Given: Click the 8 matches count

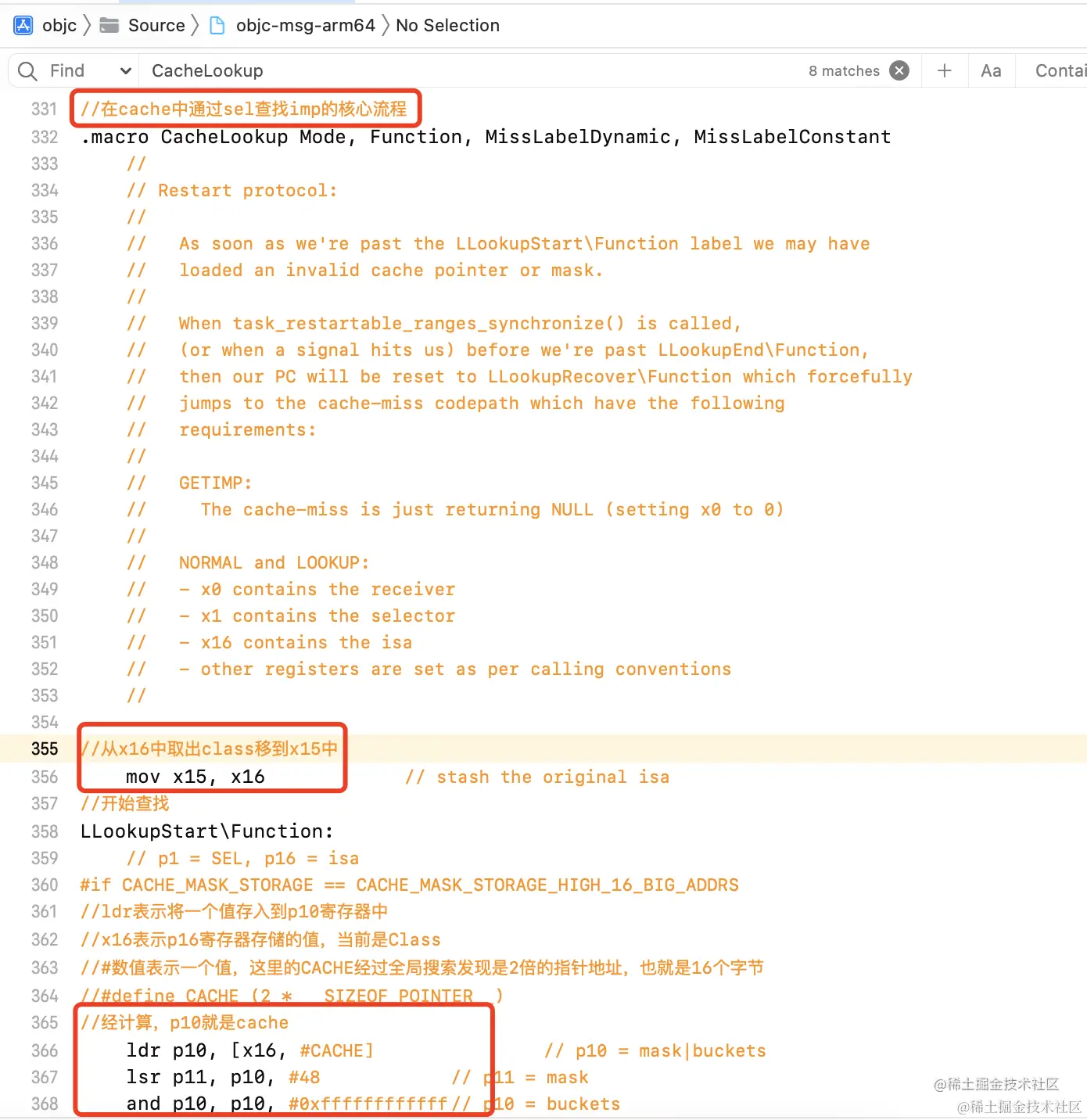Looking at the screenshot, I should pyautogui.click(x=844, y=71).
